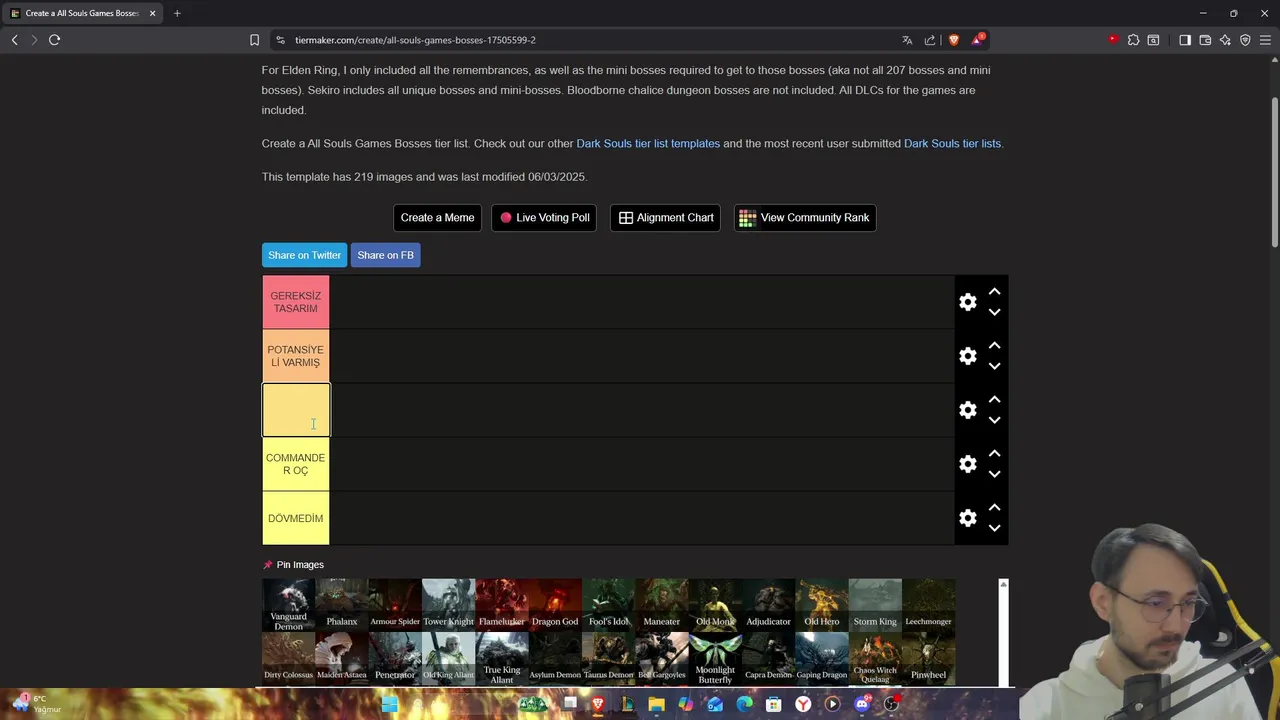Select Pinwheel boss image

click(x=928, y=659)
